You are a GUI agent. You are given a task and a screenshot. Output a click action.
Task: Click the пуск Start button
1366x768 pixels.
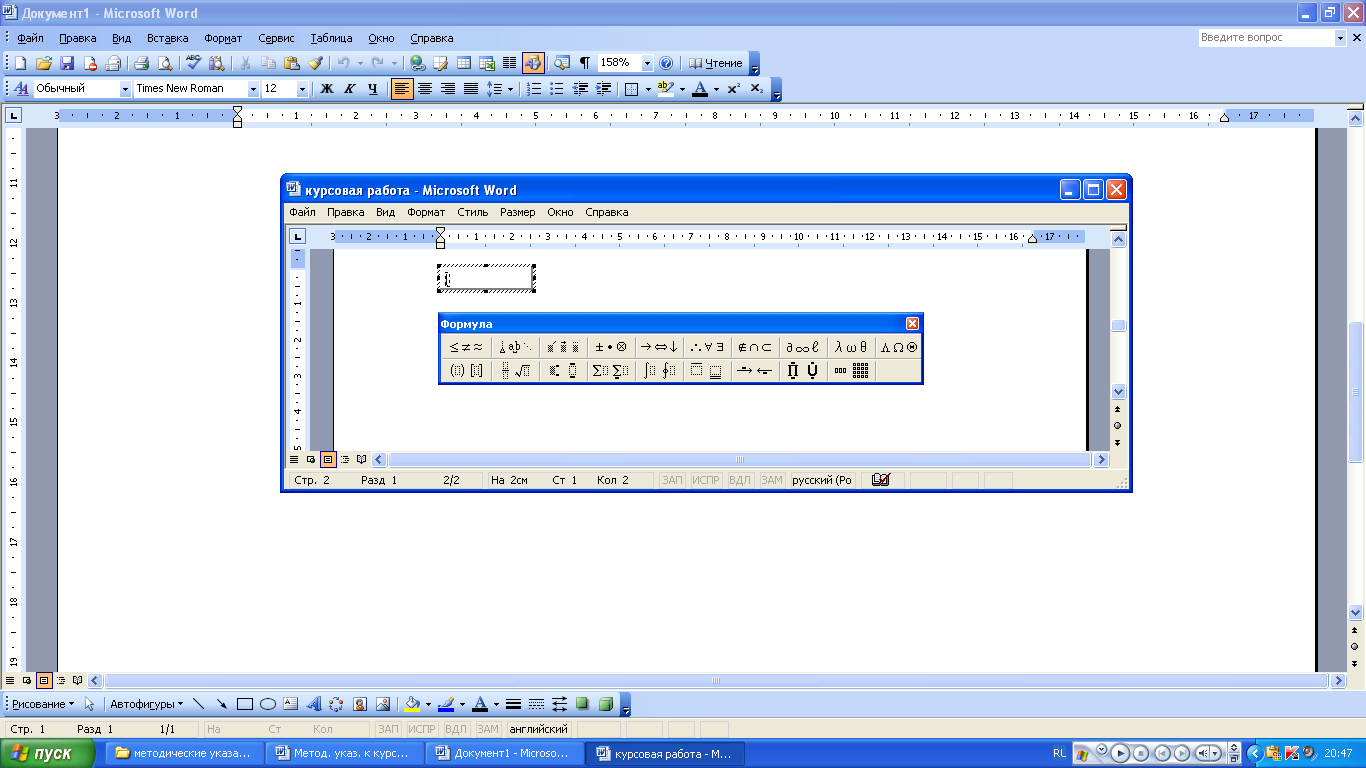pos(48,753)
